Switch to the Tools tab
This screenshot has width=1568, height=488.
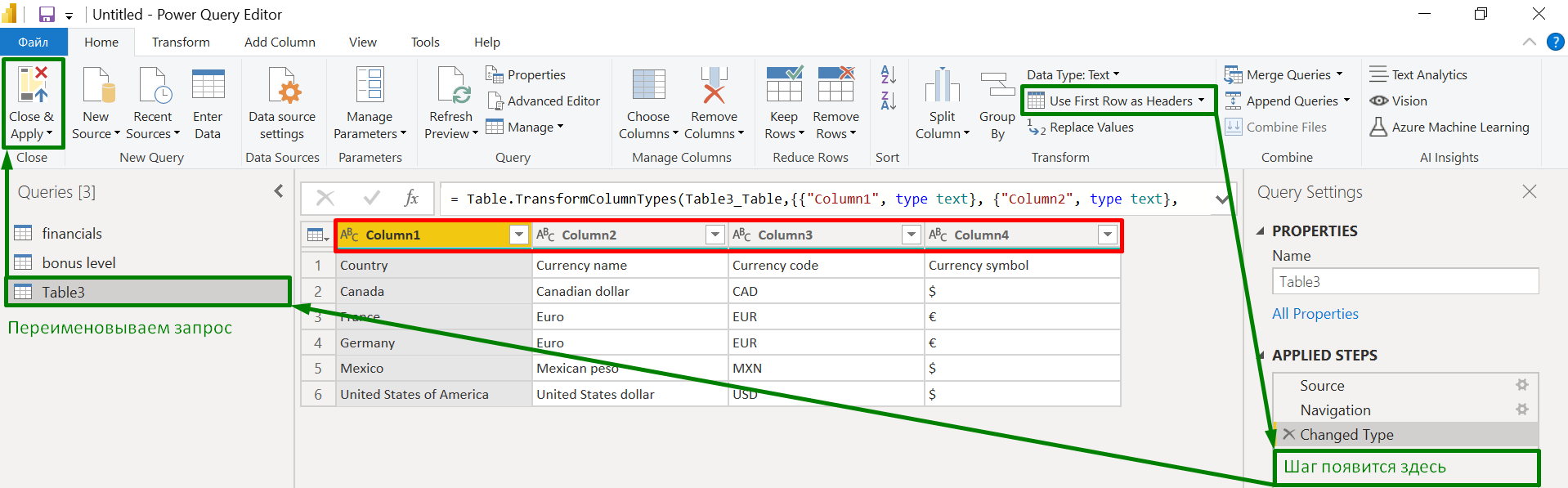click(x=425, y=42)
